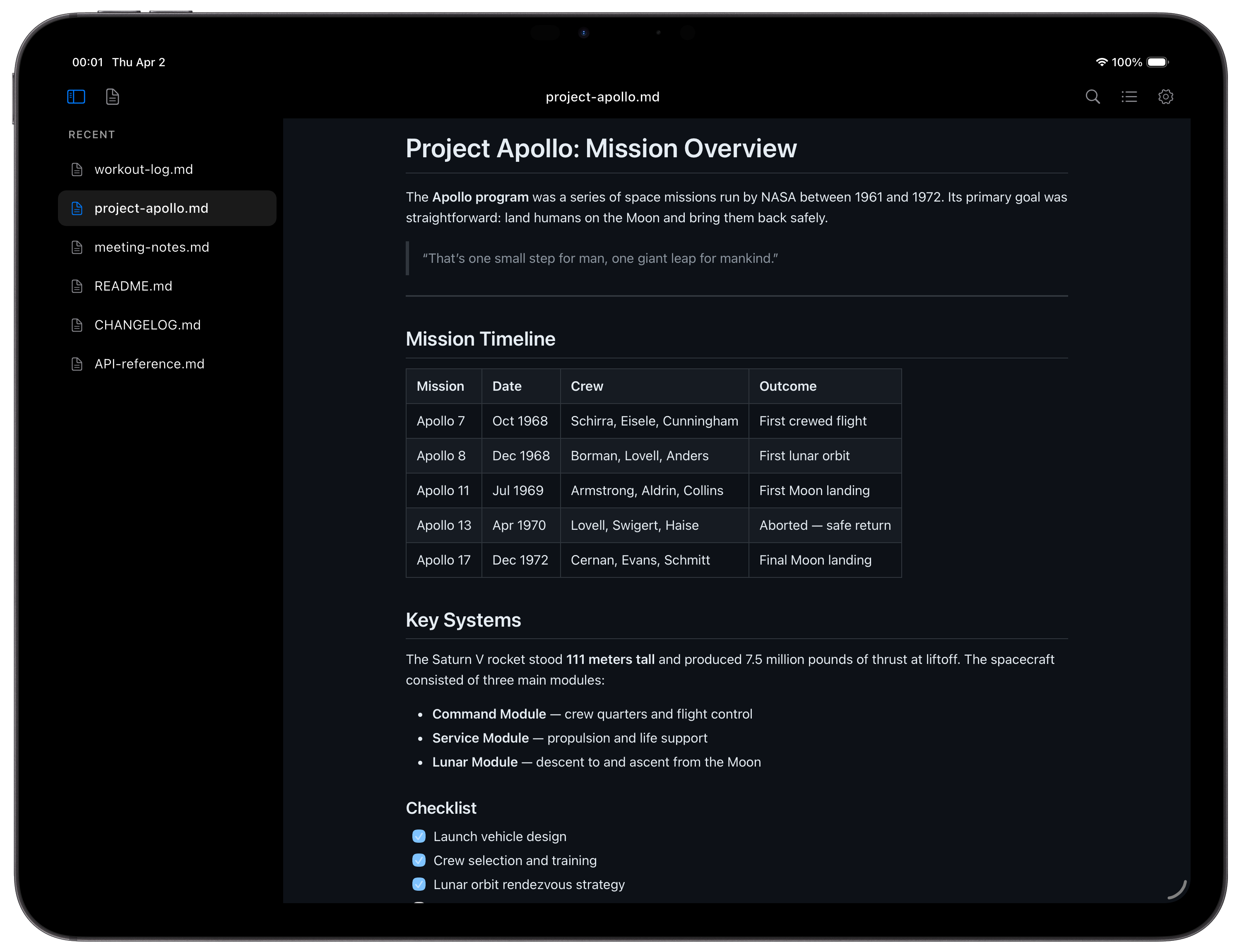1242x952 pixels.
Task: Tap the battery indicator icon
Action: pyautogui.click(x=1157, y=63)
